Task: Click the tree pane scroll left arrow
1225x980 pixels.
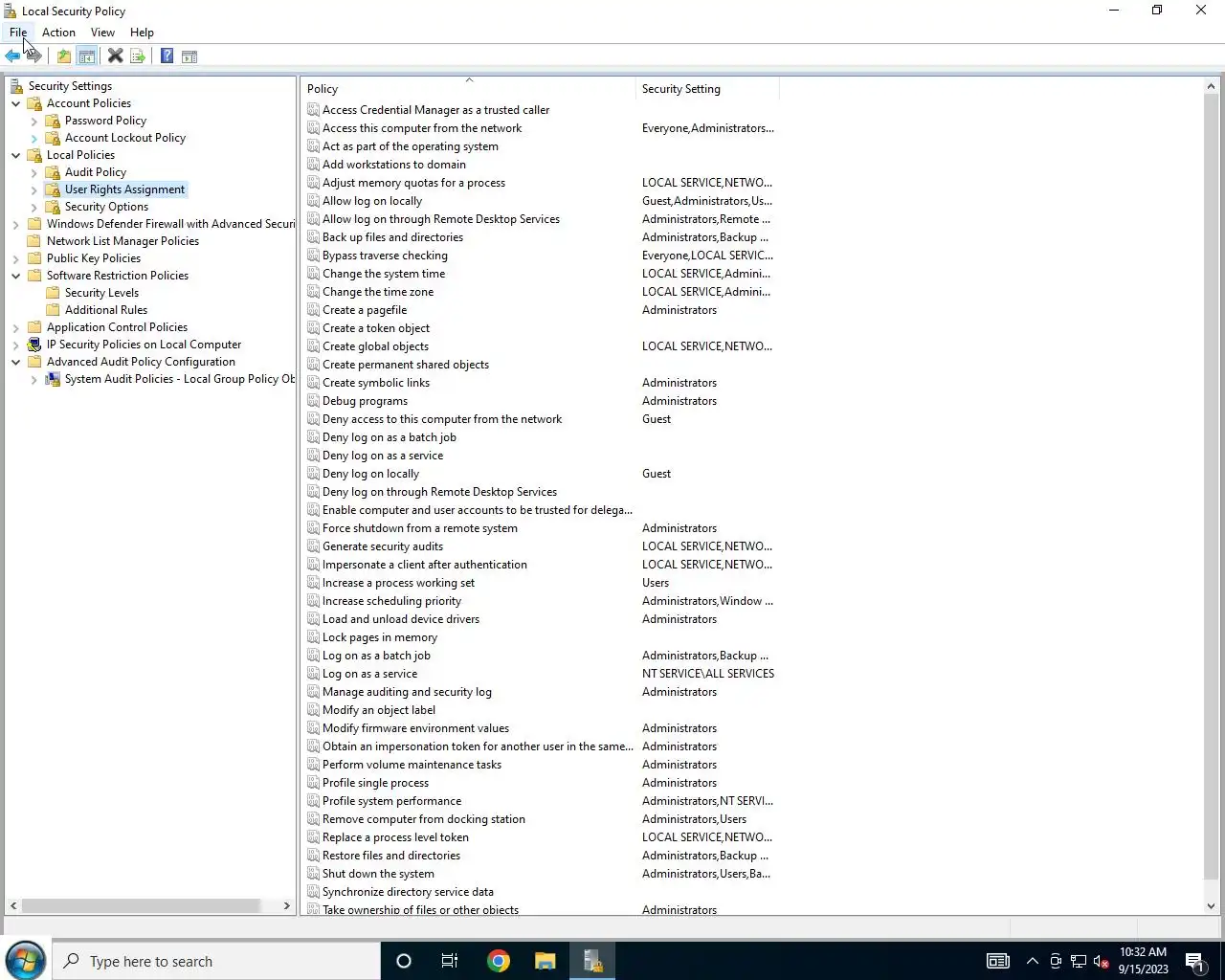Action: pyautogui.click(x=13, y=905)
